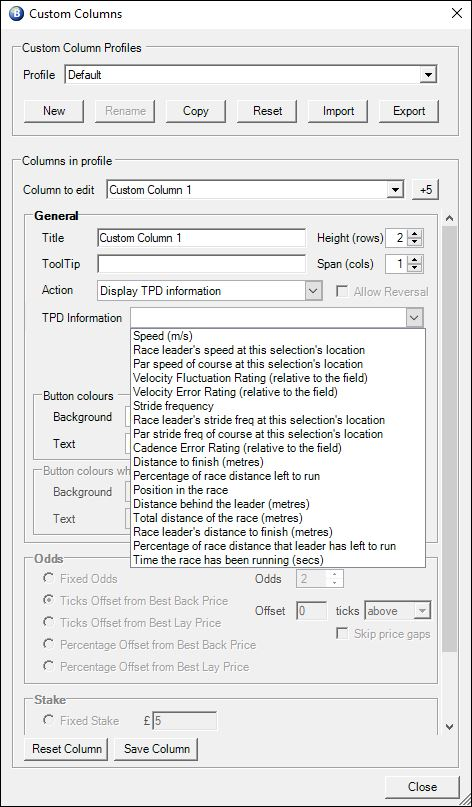Select Fixed Odds radio button
Viewport: 472px width, 807px height.
[48, 578]
